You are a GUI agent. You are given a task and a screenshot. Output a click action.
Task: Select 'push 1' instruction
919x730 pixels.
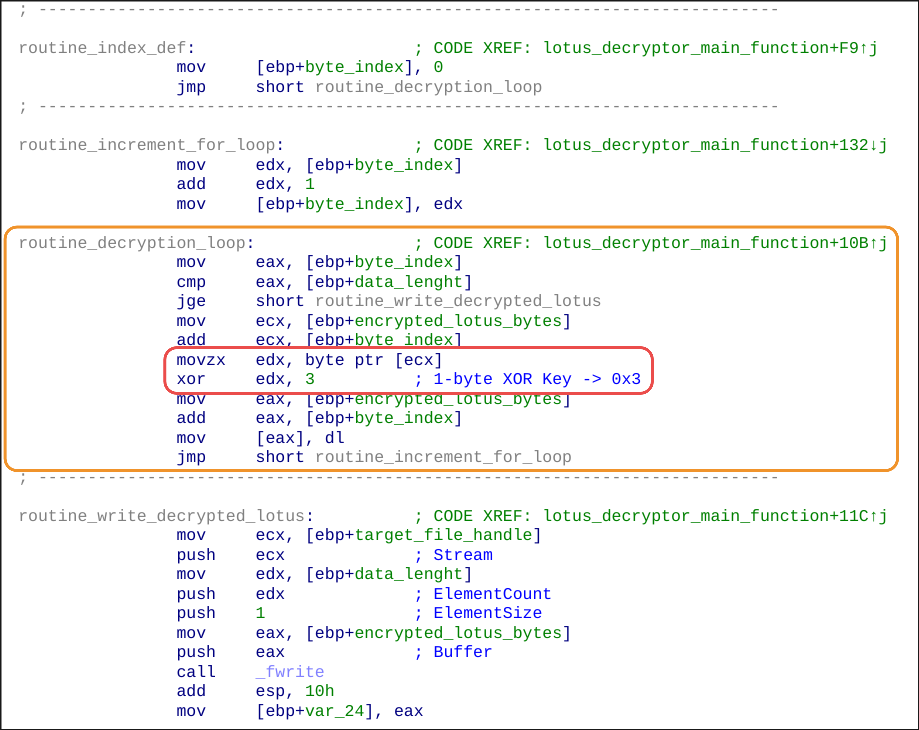pyautogui.click(x=221, y=613)
